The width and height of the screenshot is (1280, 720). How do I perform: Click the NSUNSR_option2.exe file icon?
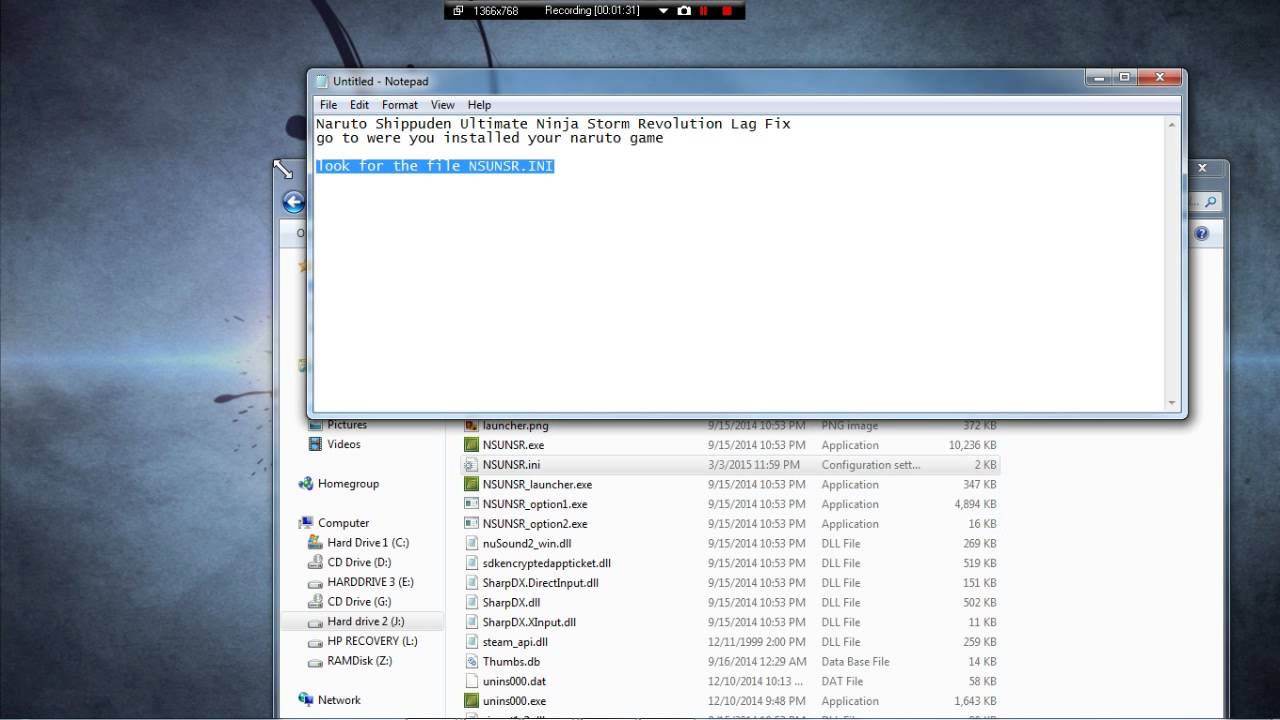click(472, 524)
